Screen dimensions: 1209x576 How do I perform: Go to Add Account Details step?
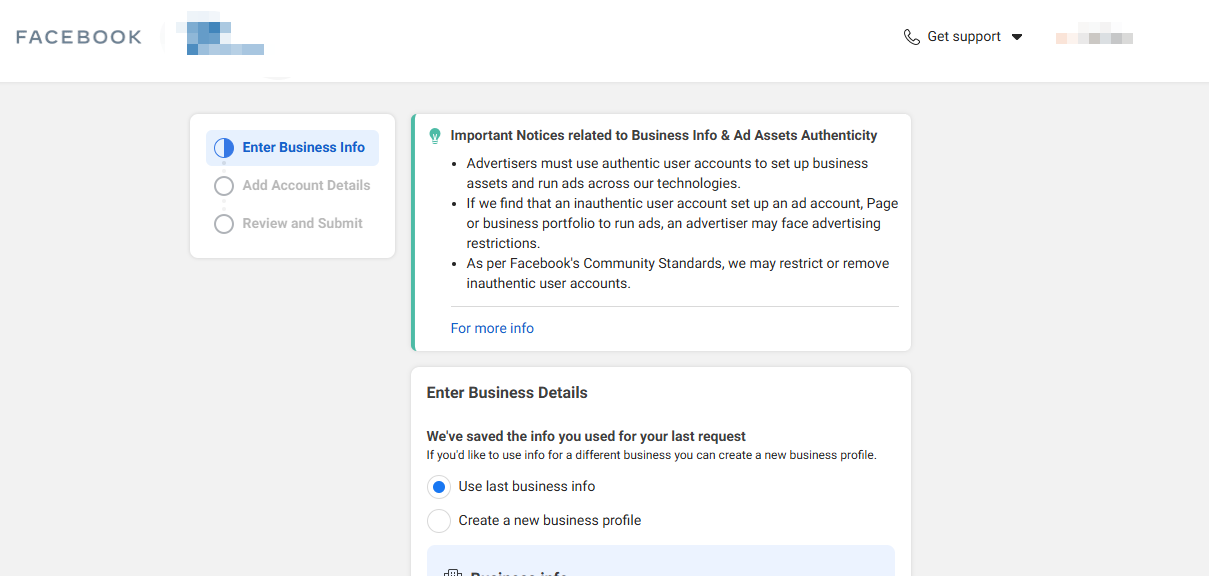[x=306, y=186]
